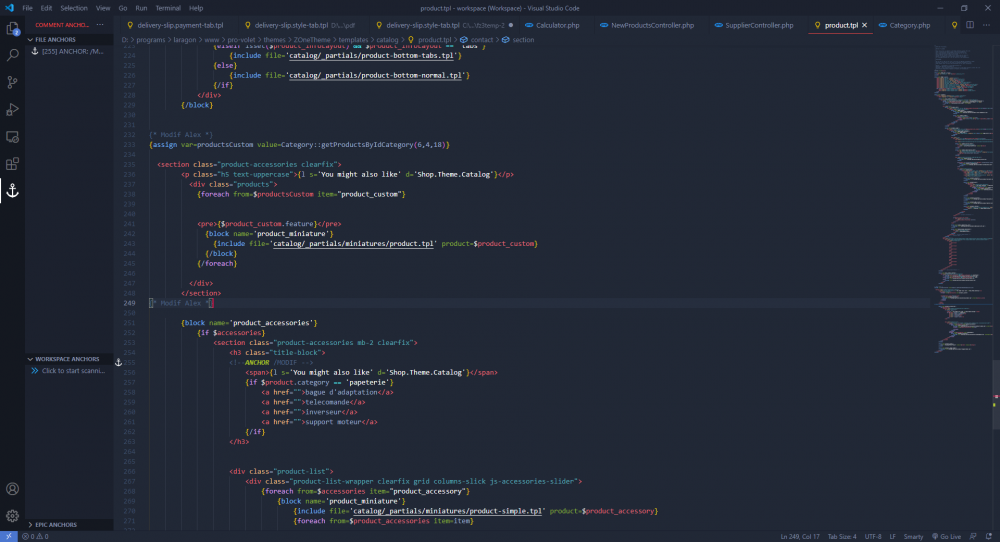Screen dimensions: 1000x542
Task: Follow link to miniatures/product-simple.tpl include
Action: coord(448,511)
